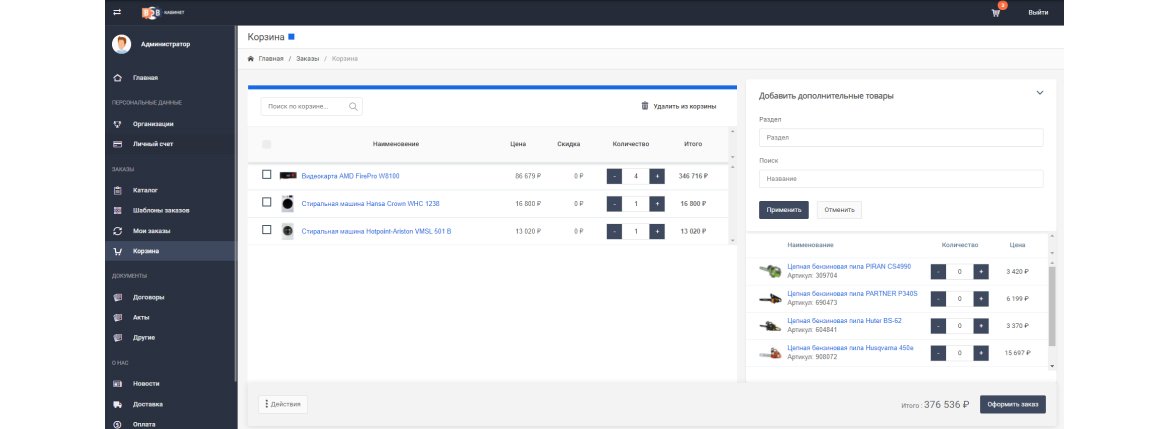The image size is (1170, 429).
Task: Click Оплата coin icon
Action: tap(117, 424)
